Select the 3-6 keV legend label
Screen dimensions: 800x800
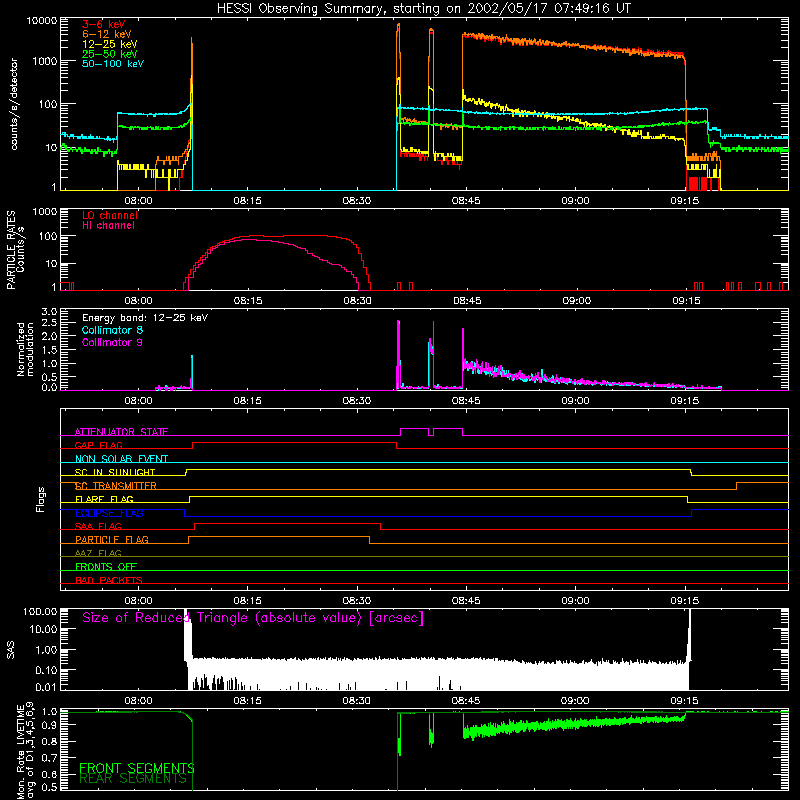point(103,24)
